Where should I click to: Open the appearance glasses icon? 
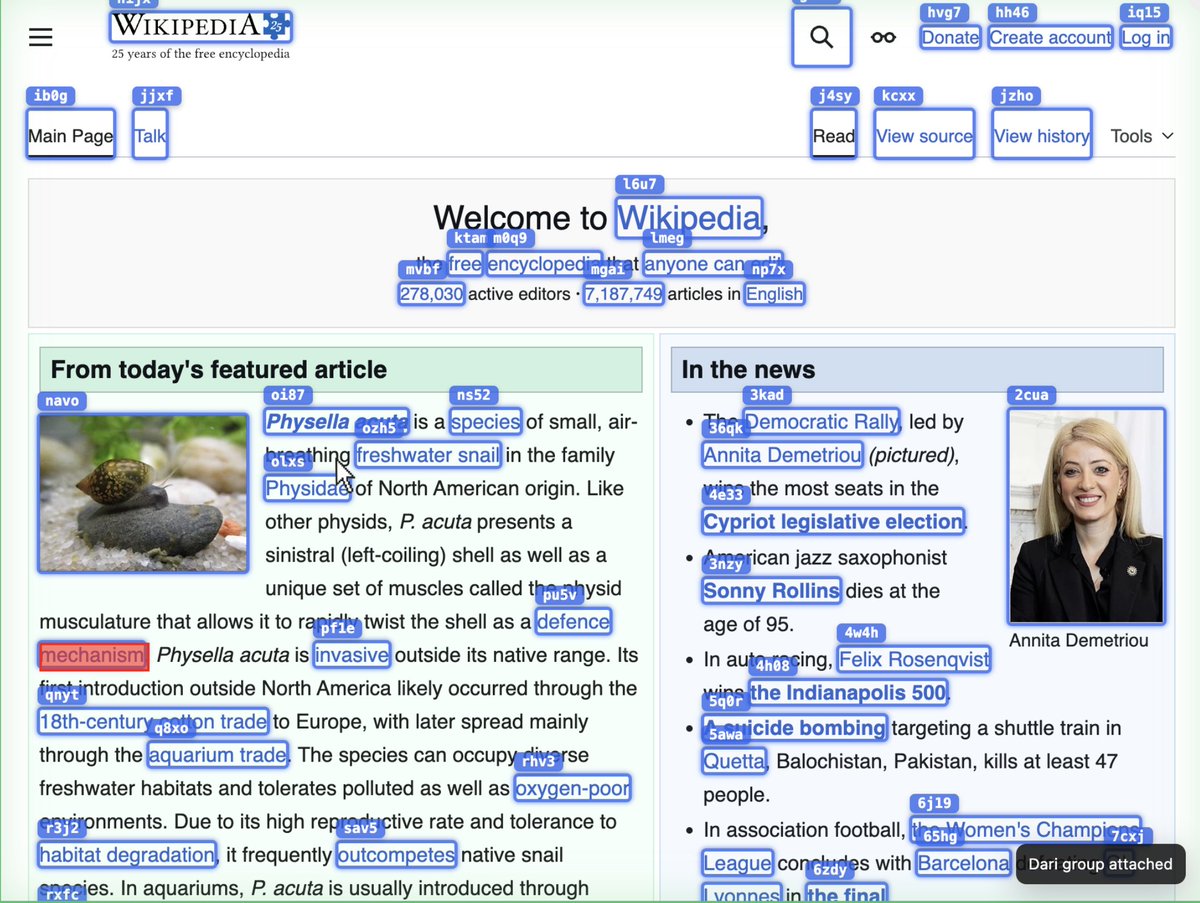coord(883,38)
